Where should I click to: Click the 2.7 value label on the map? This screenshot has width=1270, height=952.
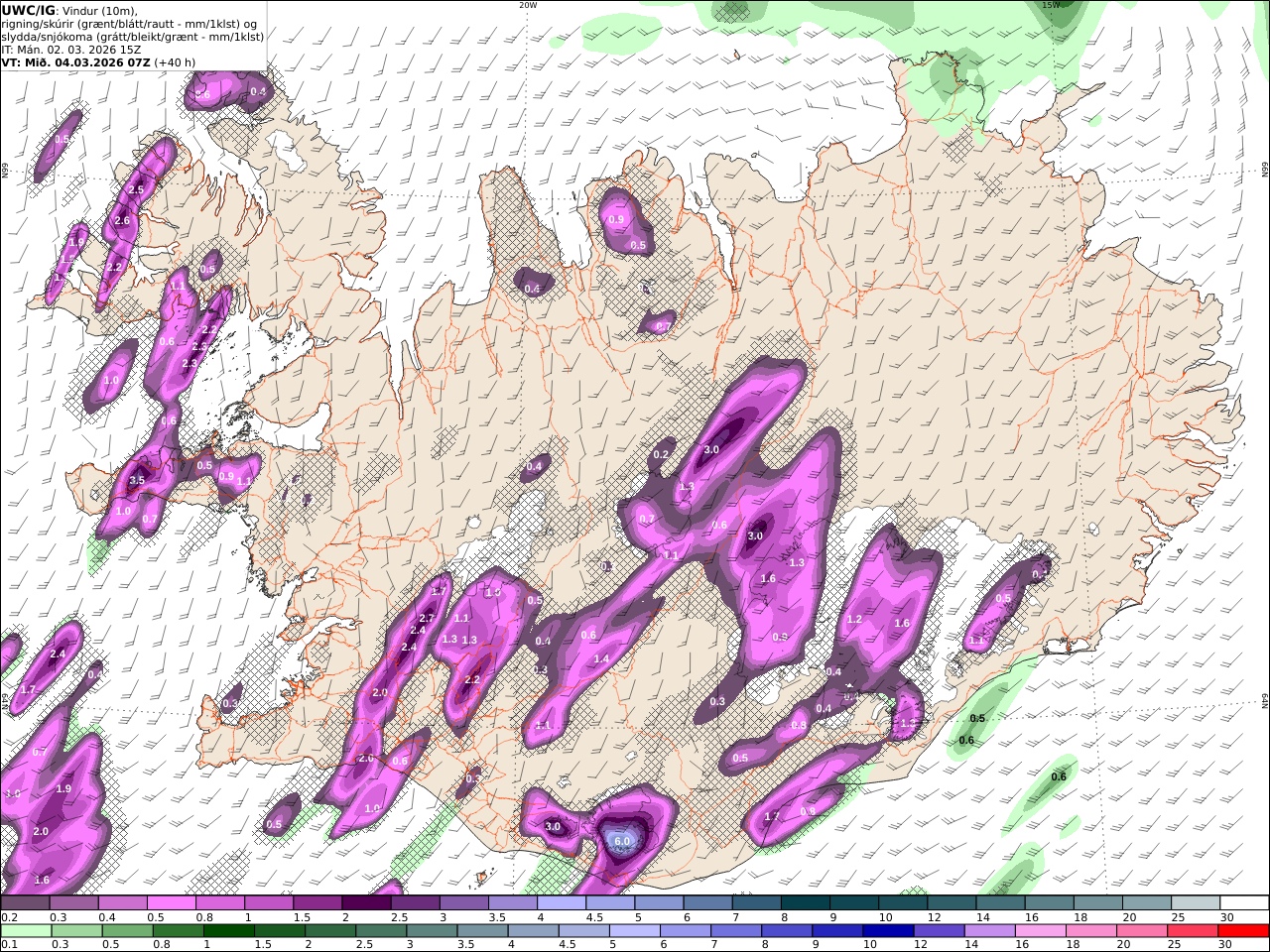[427, 618]
